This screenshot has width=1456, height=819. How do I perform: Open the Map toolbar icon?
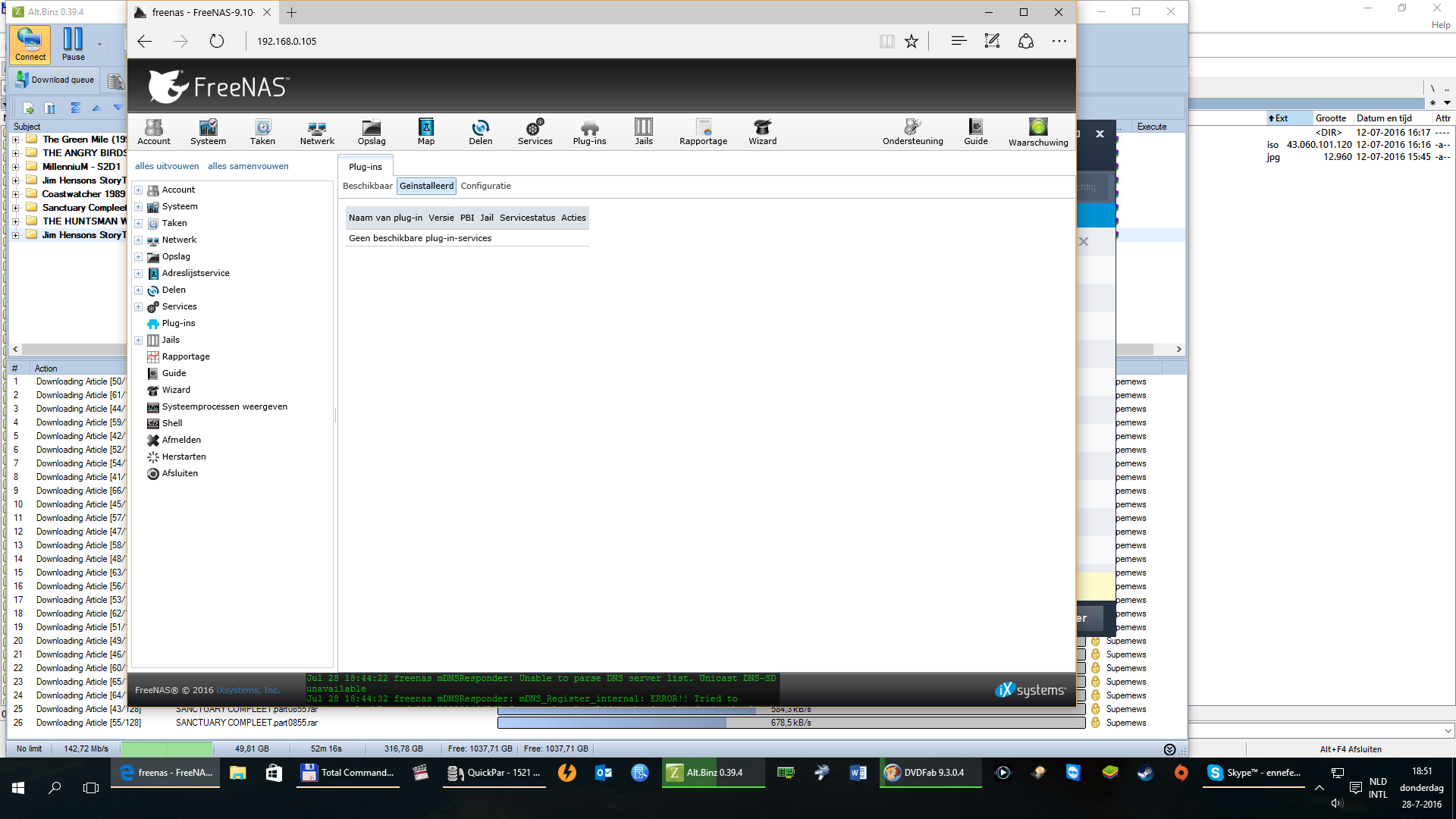click(426, 131)
